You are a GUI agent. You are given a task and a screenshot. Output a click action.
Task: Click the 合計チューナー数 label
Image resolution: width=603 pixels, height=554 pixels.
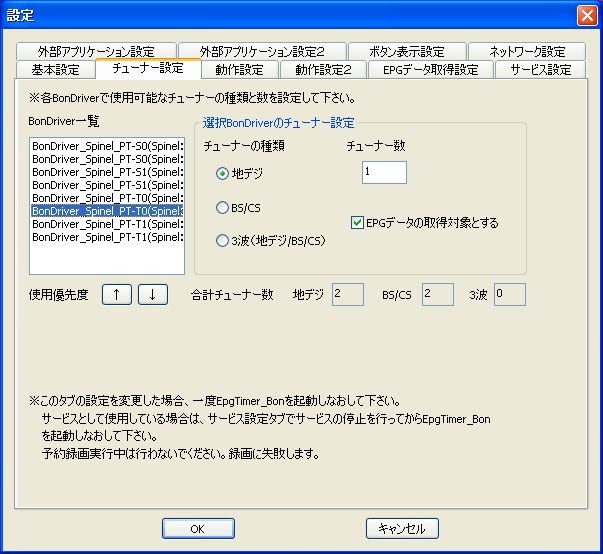coord(232,295)
